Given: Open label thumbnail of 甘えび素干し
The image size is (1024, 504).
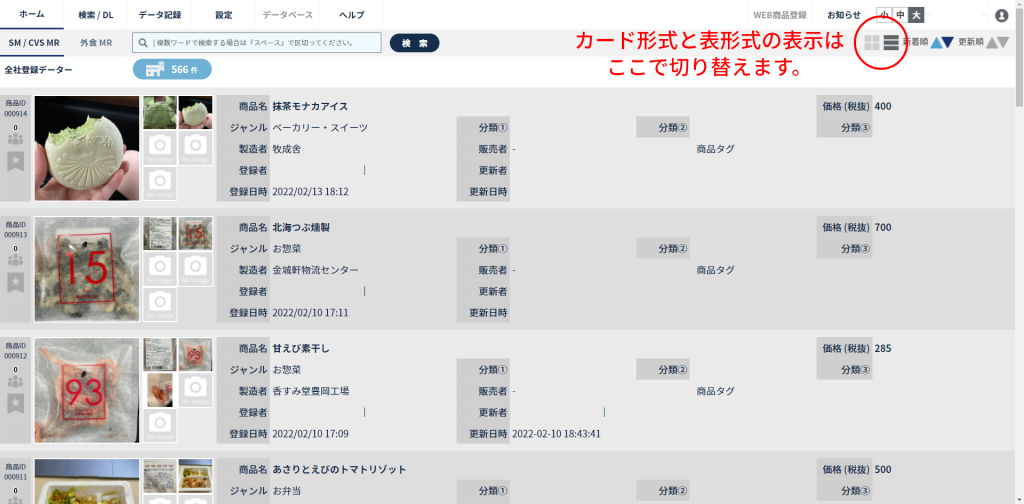Looking at the screenshot, I should 160,355.
